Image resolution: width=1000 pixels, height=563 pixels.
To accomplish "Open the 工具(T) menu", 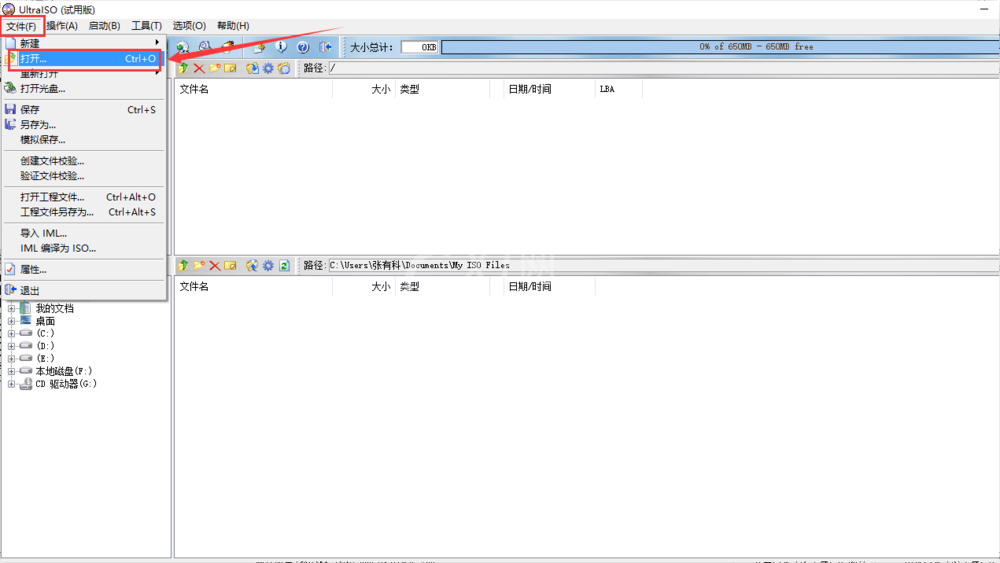I will (x=146, y=26).
